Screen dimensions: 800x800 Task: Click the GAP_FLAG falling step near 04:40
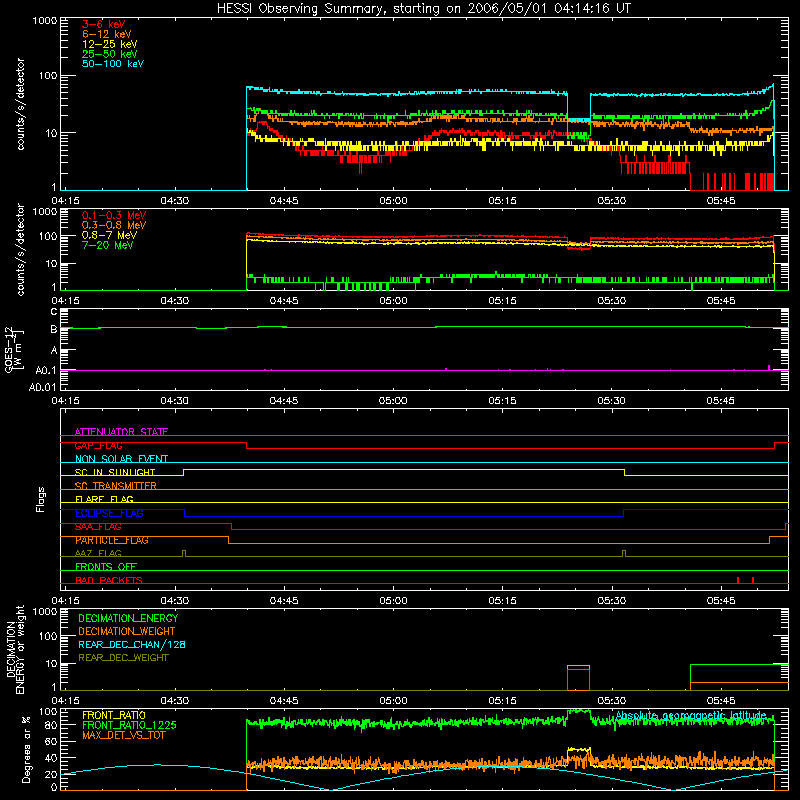coord(246,445)
